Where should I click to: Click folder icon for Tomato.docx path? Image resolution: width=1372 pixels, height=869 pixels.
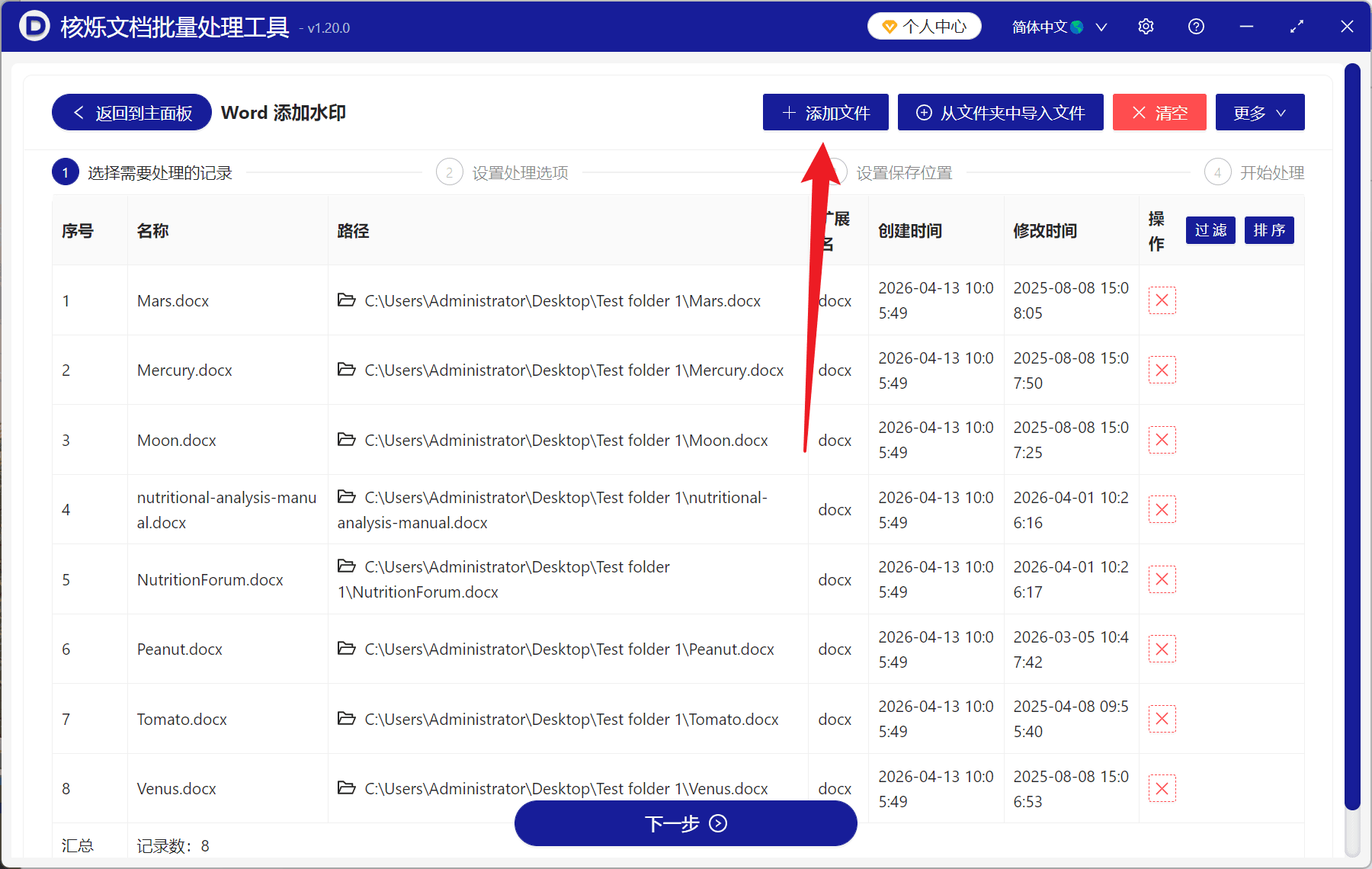click(x=347, y=718)
